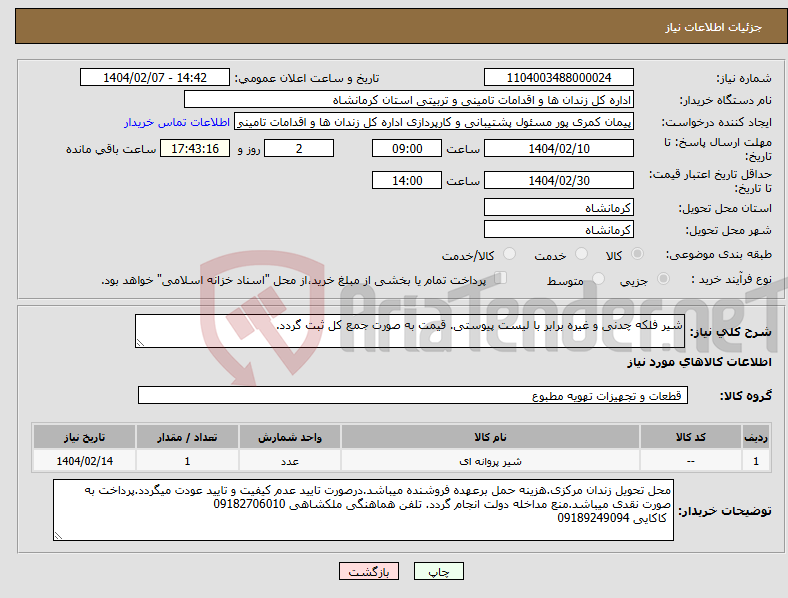The image size is (788, 598).
Task: Open the اطلاعات تماس خریدار link
Action: (177, 122)
